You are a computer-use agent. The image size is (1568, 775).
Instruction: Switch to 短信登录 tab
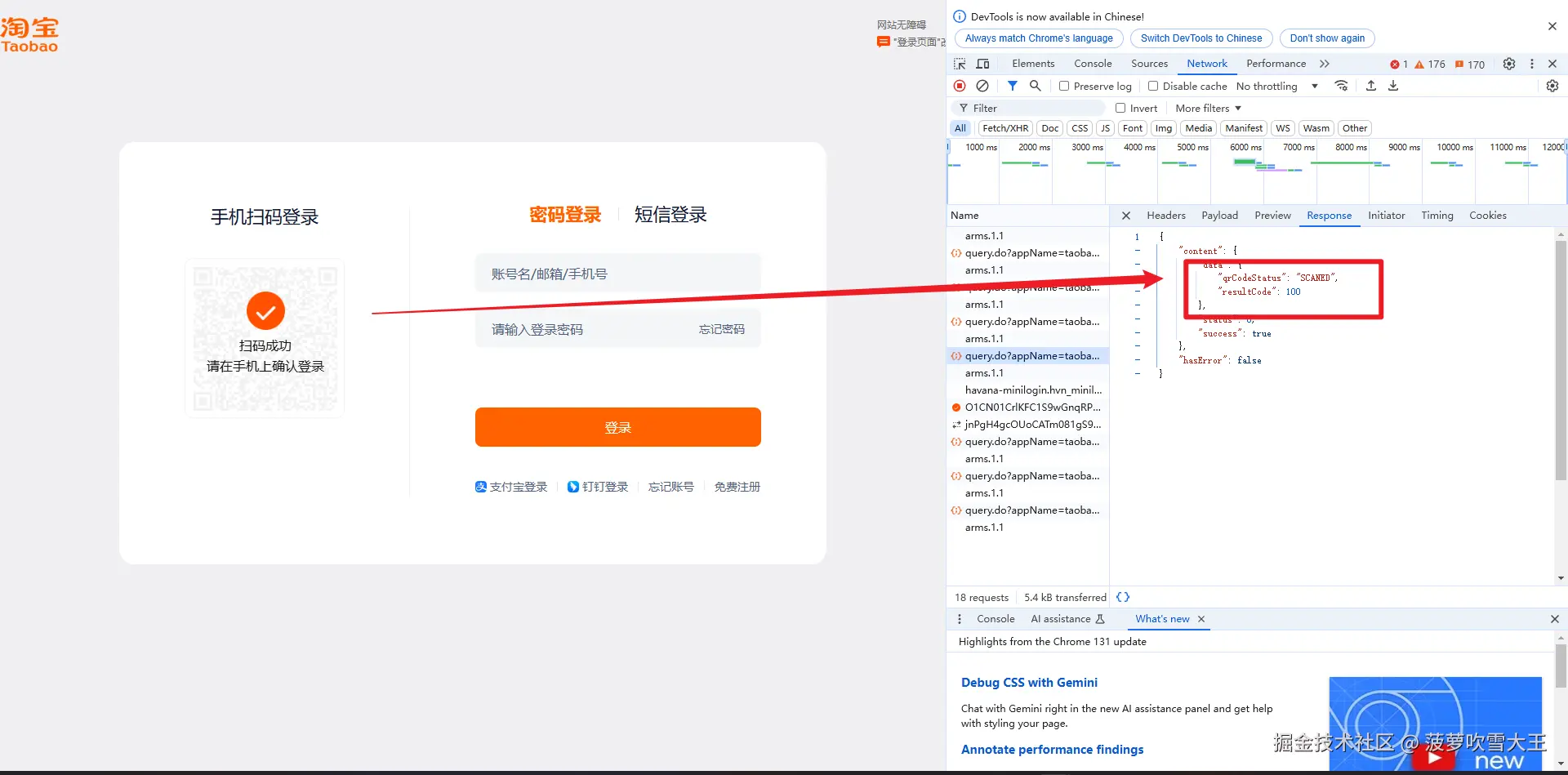(670, 215)
